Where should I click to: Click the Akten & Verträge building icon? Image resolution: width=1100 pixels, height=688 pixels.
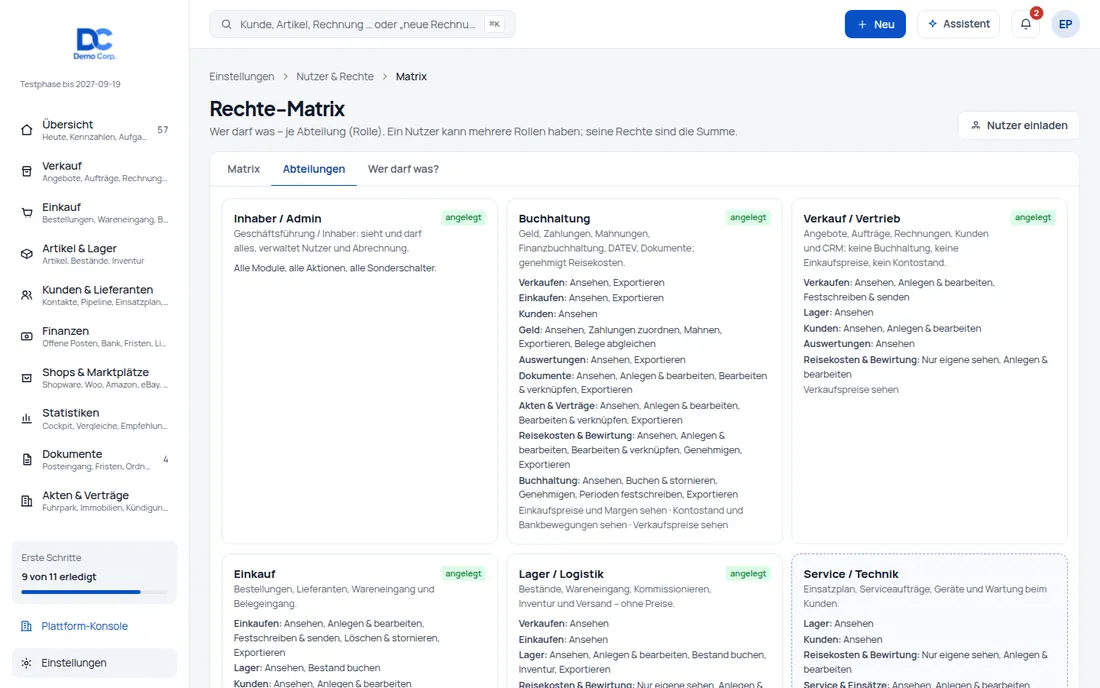tap(27, 501)
